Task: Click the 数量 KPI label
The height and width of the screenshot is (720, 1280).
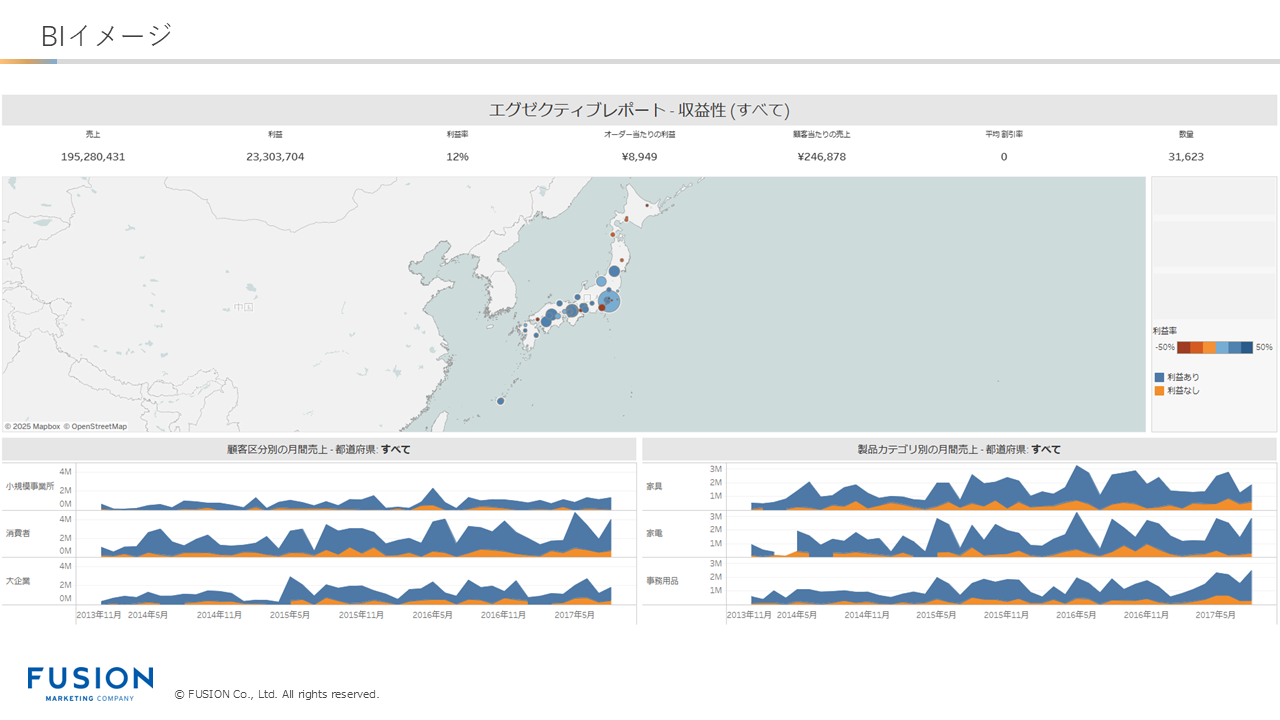Action: click(x=1186, y=134)
